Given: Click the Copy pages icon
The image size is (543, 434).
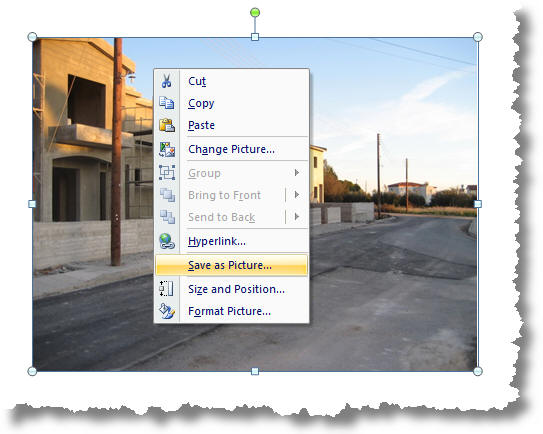Looking at the screenshot, I should tap(167, 103).
